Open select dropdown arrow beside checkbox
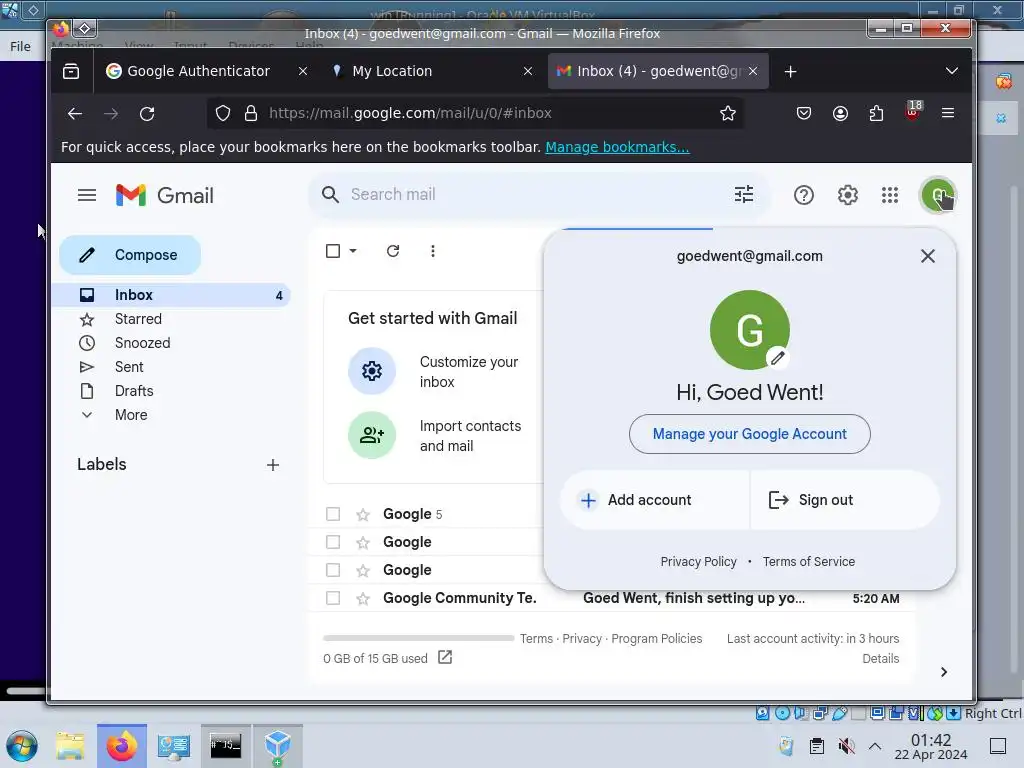Image resolution: width=1024 pixels, height=768 pixels. point(353,251)
